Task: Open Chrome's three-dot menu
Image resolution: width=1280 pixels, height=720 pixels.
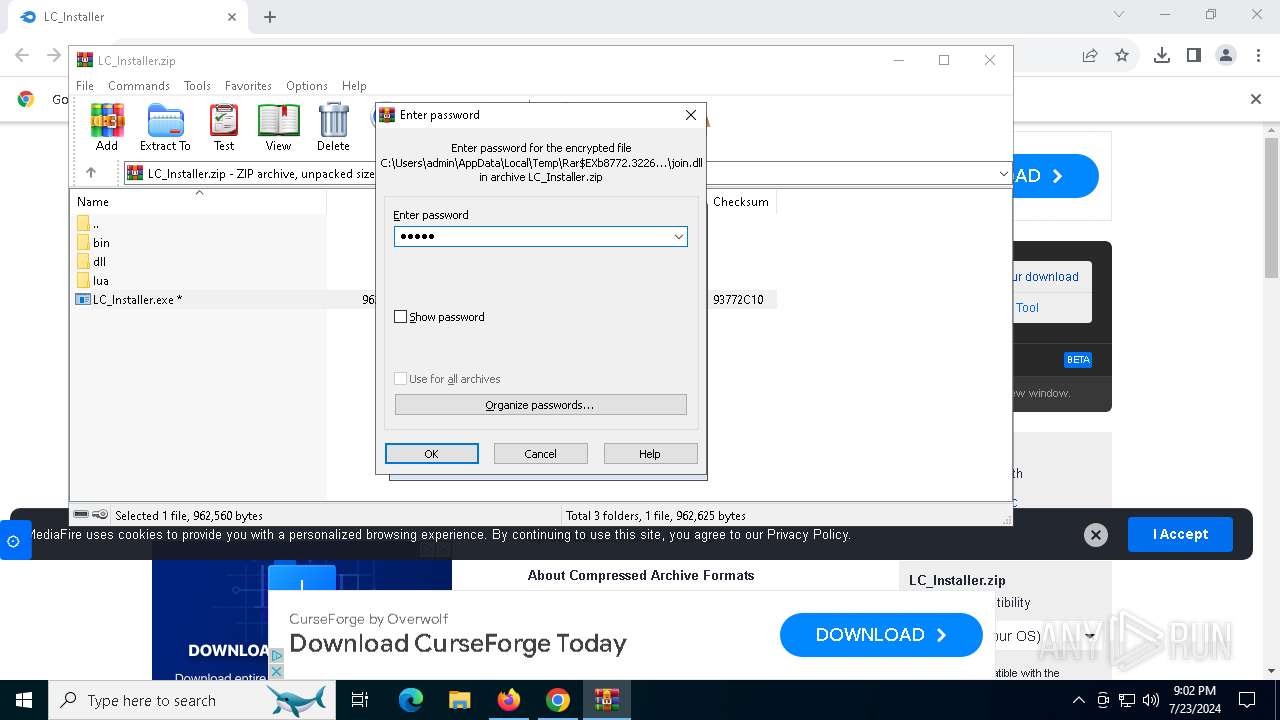Action: (1257, 56)
